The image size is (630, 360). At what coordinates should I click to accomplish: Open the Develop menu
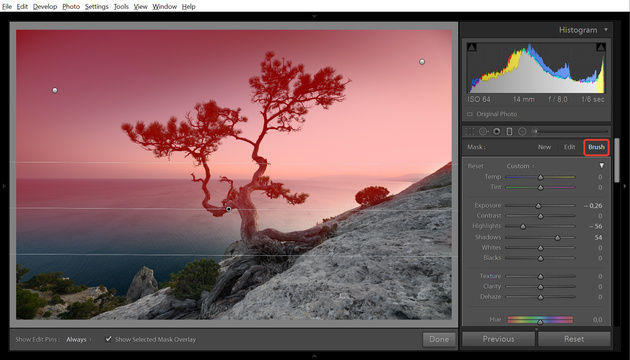pos(45,6)
